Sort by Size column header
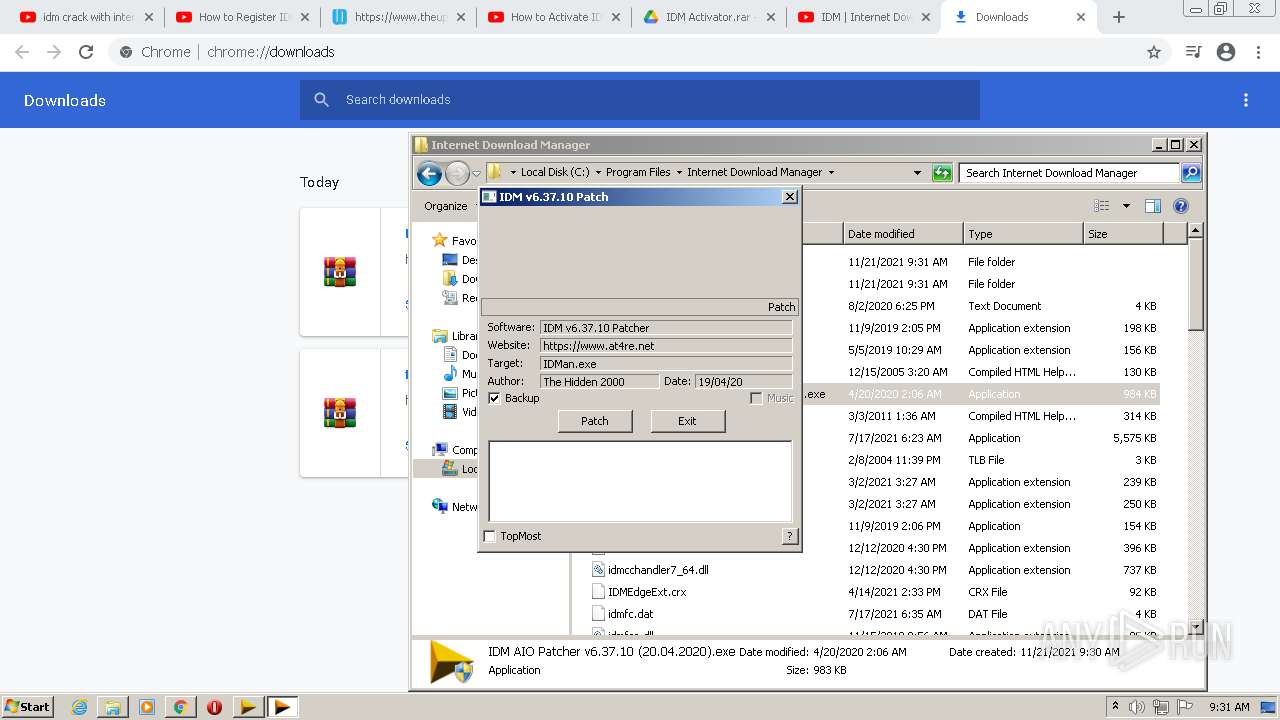Screen dimensions: 1280x720 point(1123,234)
